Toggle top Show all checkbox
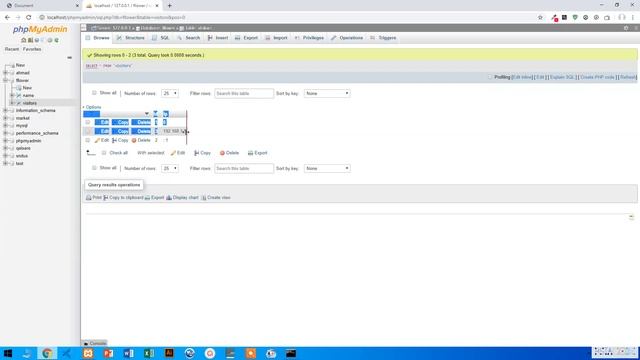This screenshot has height=360, width=640. click(x=94, y=93)
